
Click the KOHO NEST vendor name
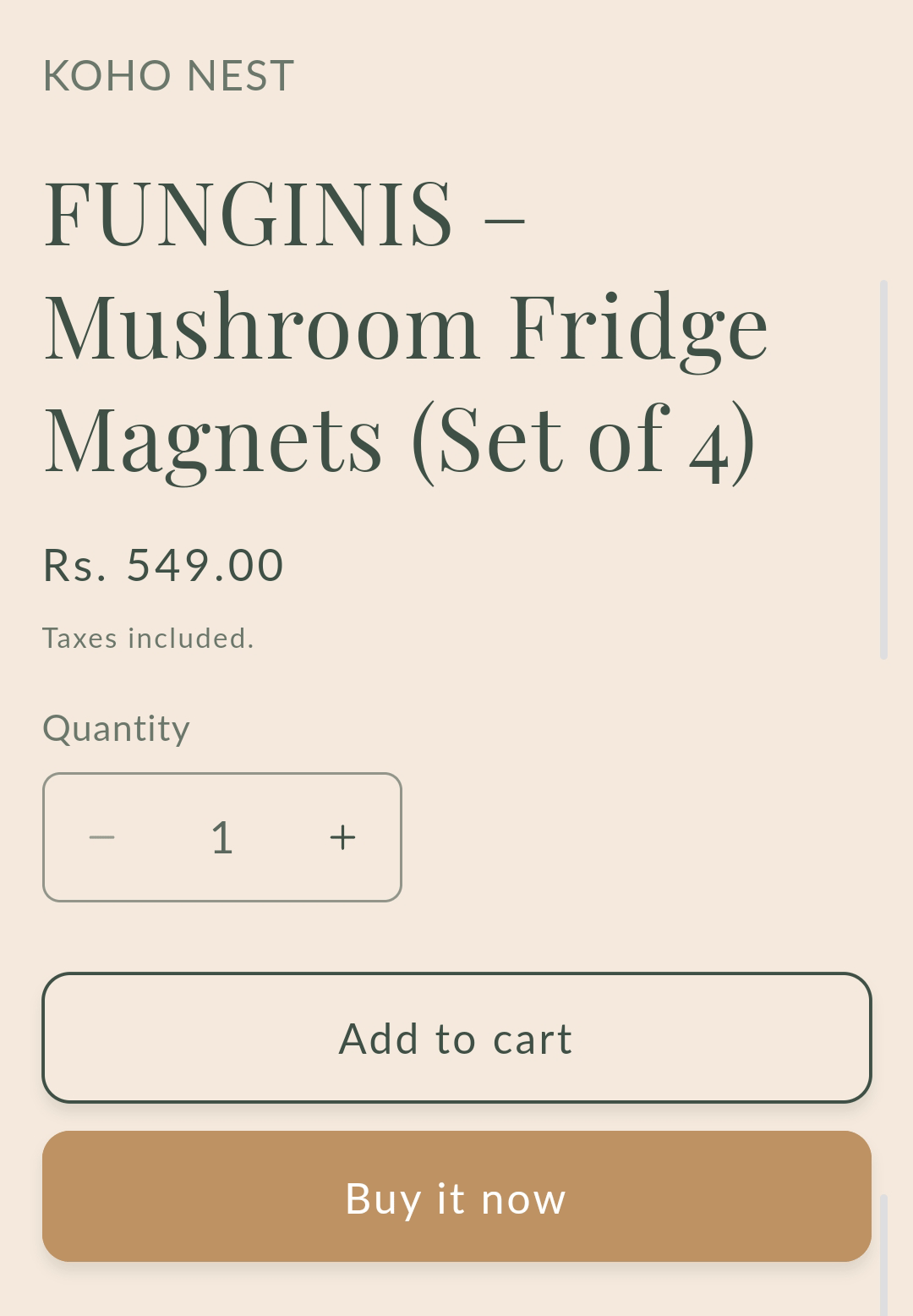click(169, 76)
